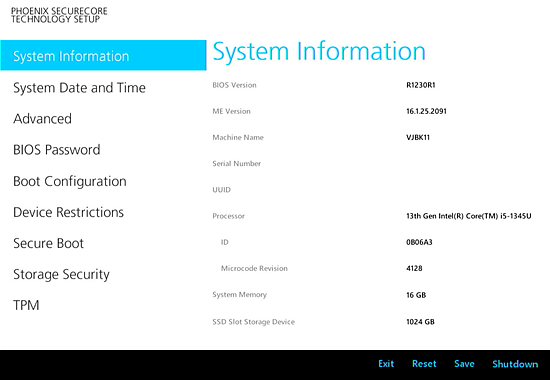Click the Microcode Revision label
The height and width of the screenshot is (380, 550).
[x=254, y=268]
